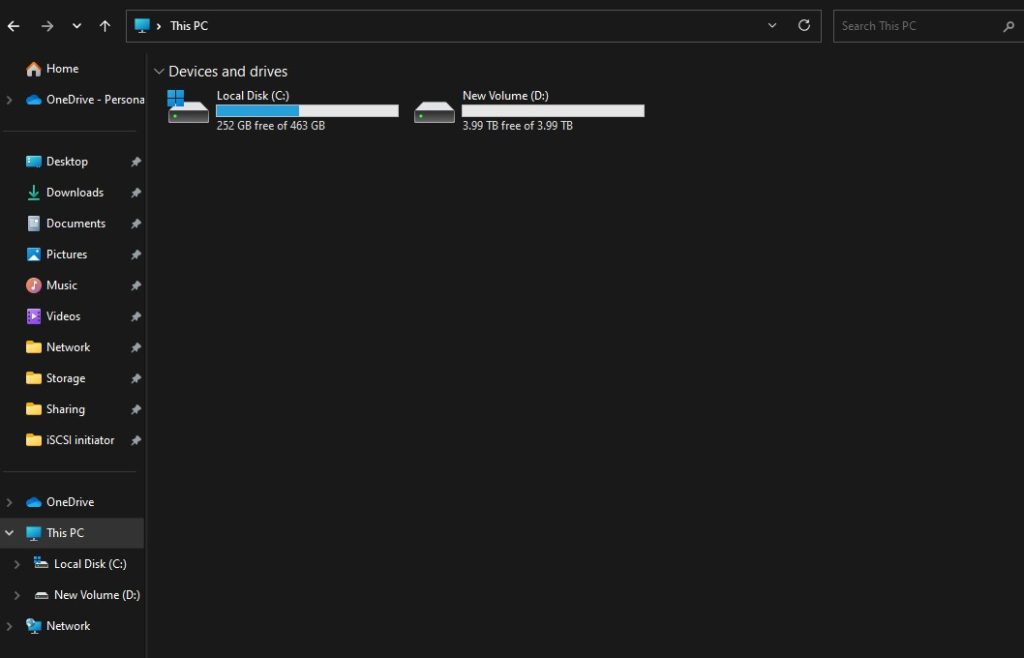Expand the lower OneDrive tree node
Viewport: 1024px width, 658px height.
(x=9, y=502)
